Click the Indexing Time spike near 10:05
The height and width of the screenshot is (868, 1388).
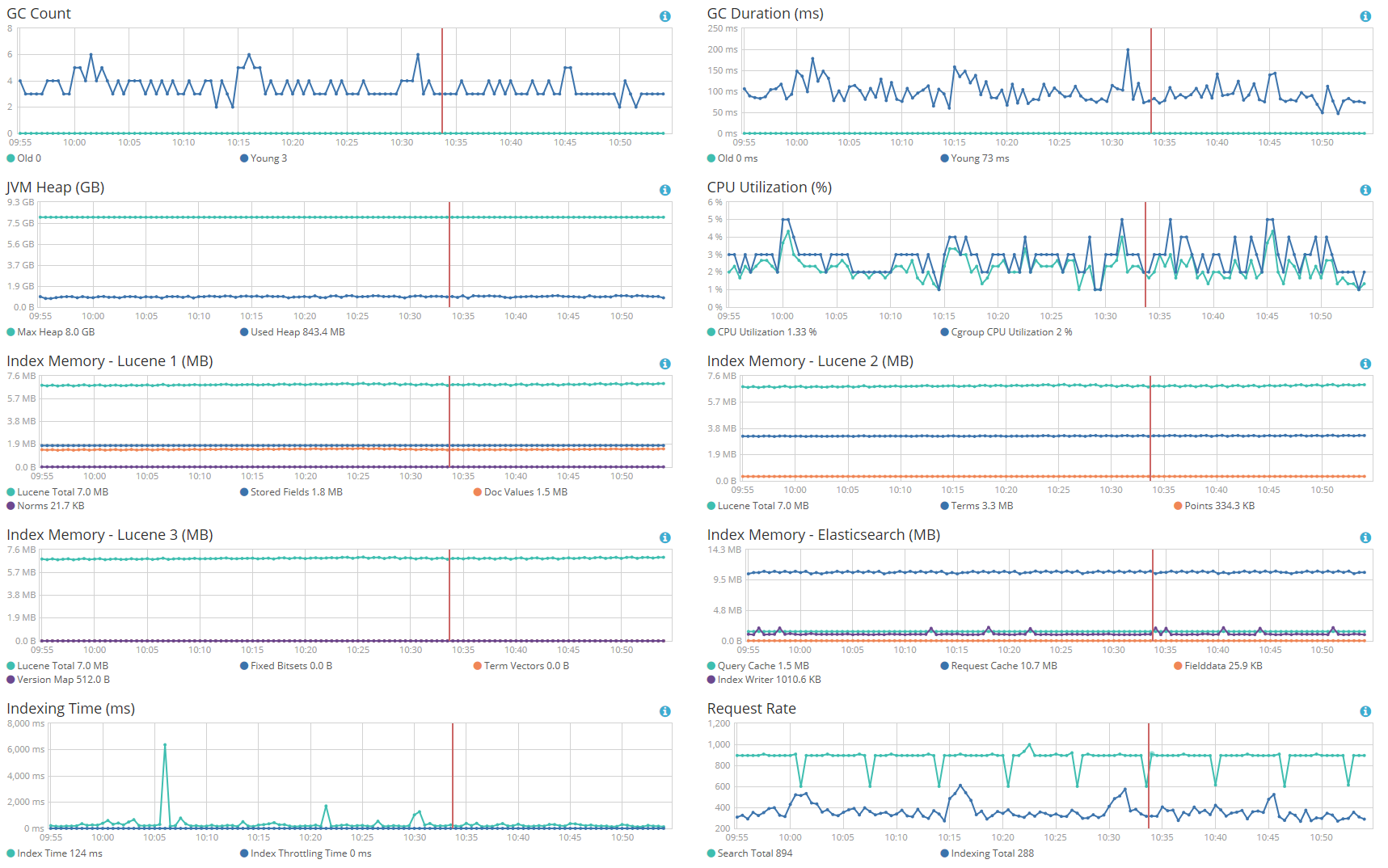[165, 745]
